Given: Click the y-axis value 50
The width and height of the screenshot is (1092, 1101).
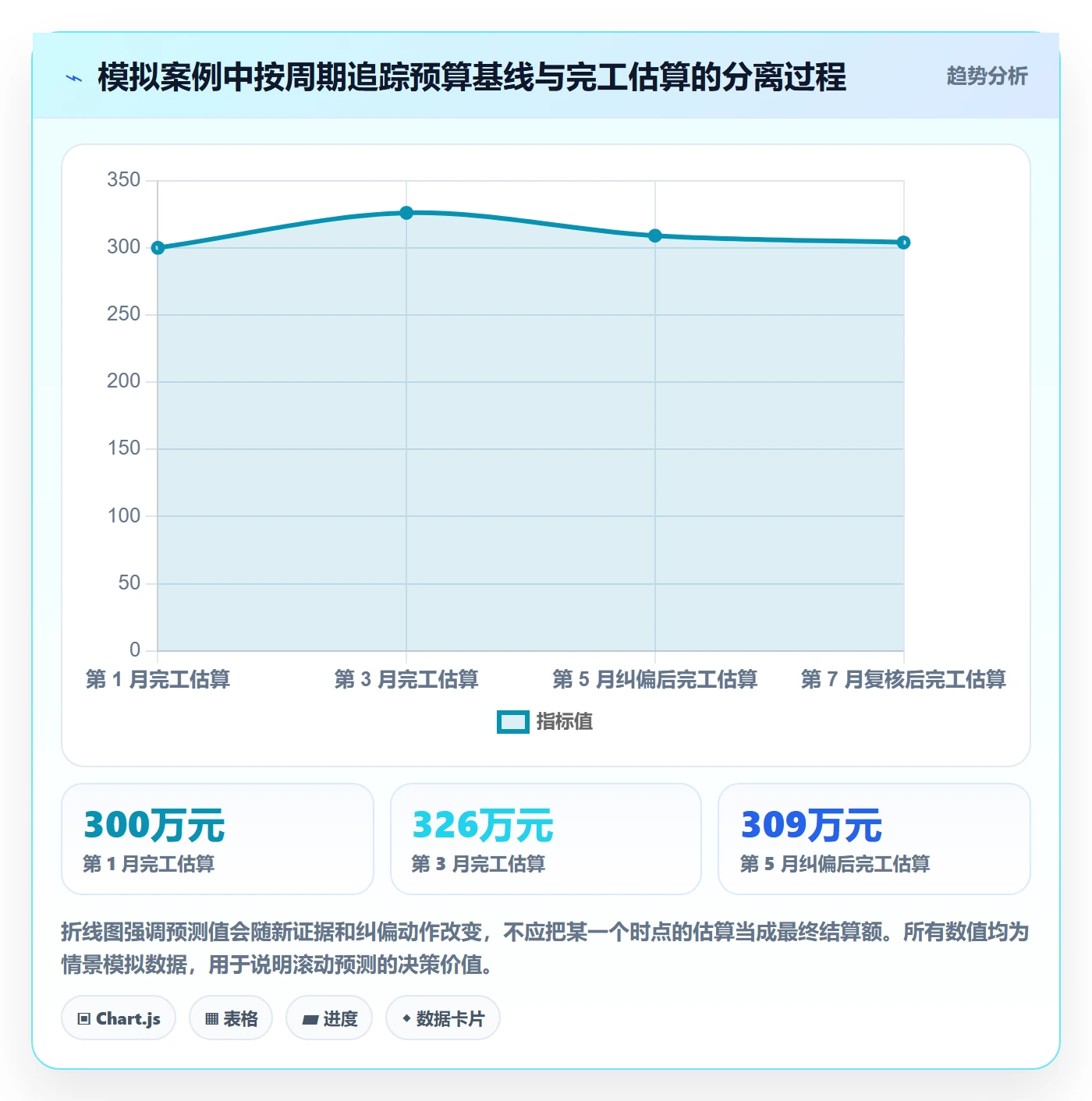Looking at the screenshot, I should tap(129, 583).
